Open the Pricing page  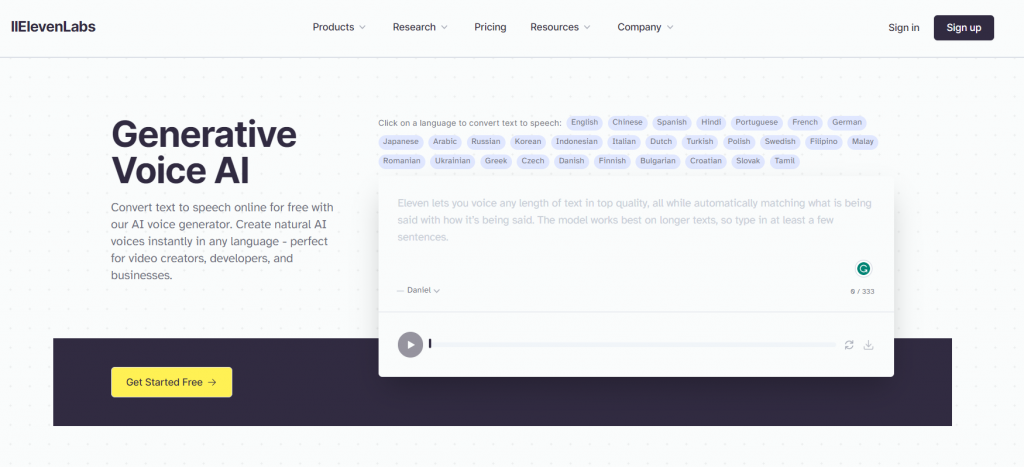tap(490, 27)
